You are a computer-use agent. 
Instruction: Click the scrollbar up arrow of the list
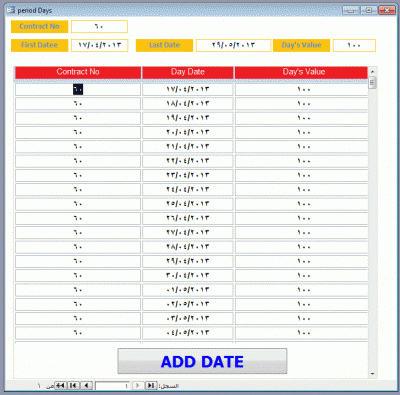pyautogui.click(x=372, y=71)
